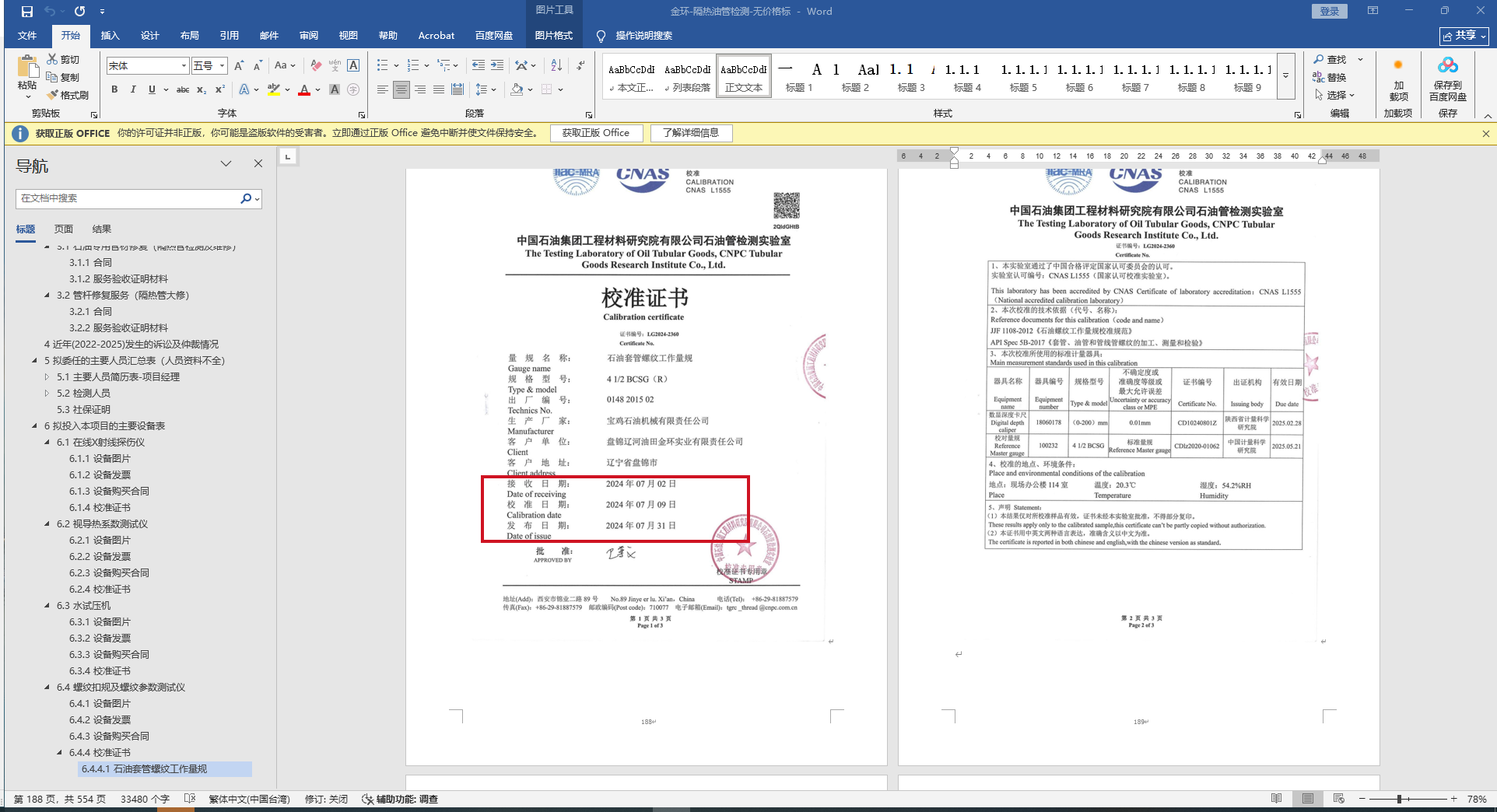Click the Redo icon in the title bar

pyautogui.click(x=79, y=12)
